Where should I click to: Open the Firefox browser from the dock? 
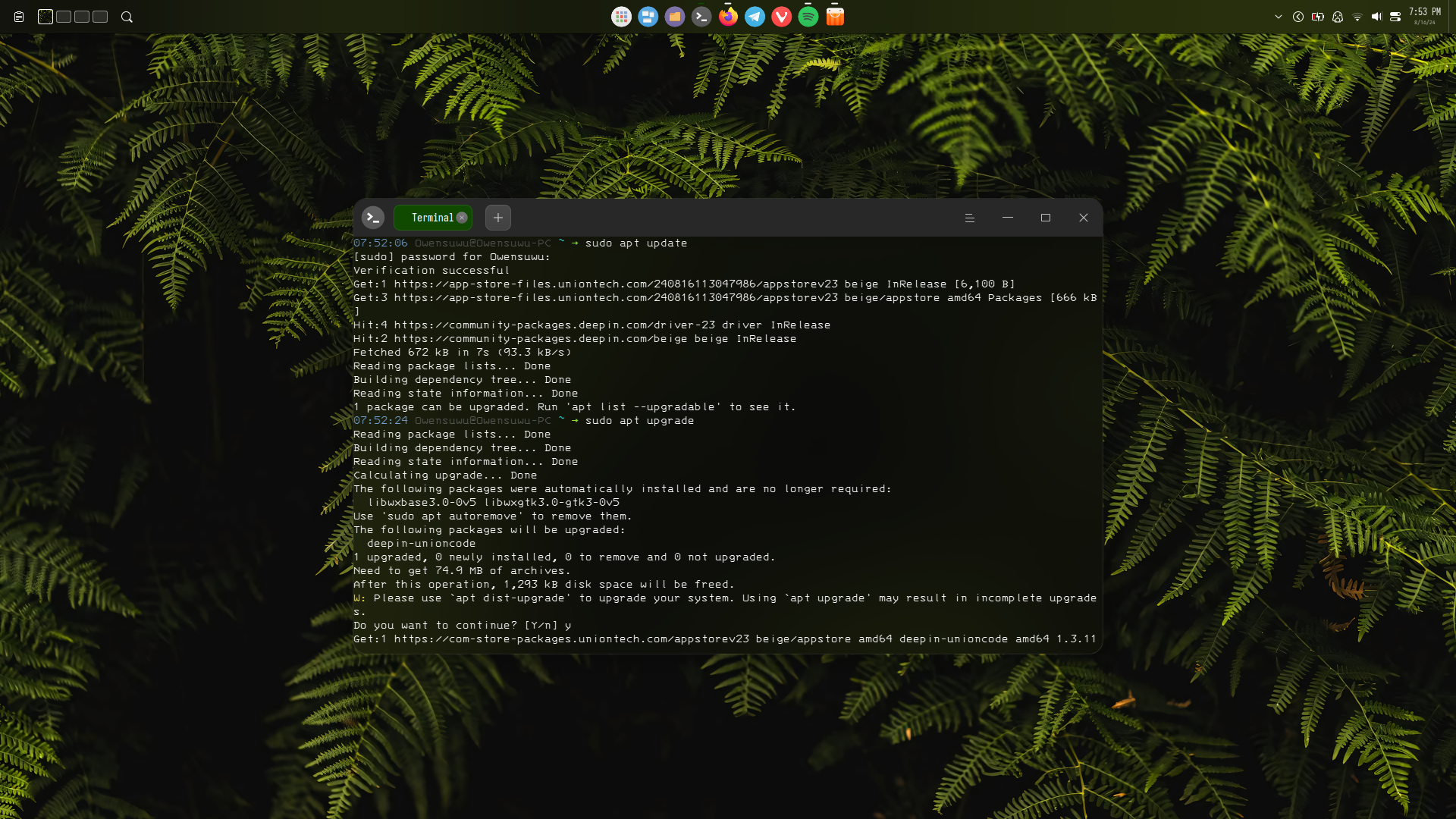tap(728, 17)
